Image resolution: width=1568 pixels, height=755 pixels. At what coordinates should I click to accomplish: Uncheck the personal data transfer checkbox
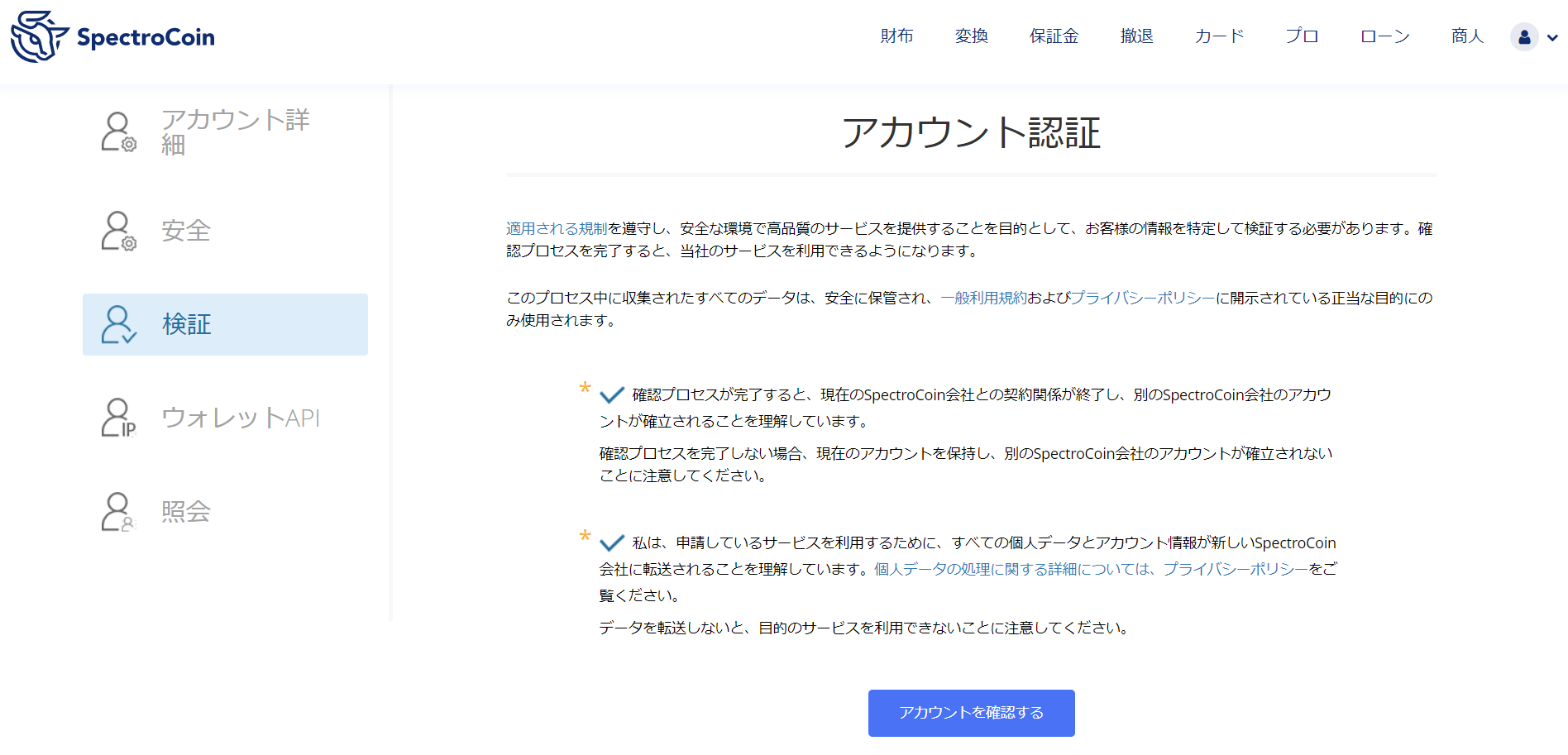coord(612,543)
